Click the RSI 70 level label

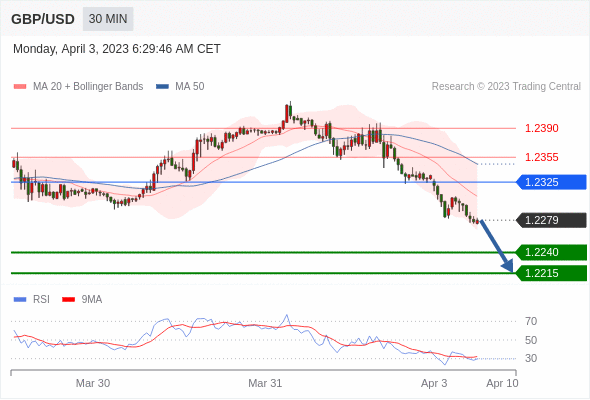531,321
